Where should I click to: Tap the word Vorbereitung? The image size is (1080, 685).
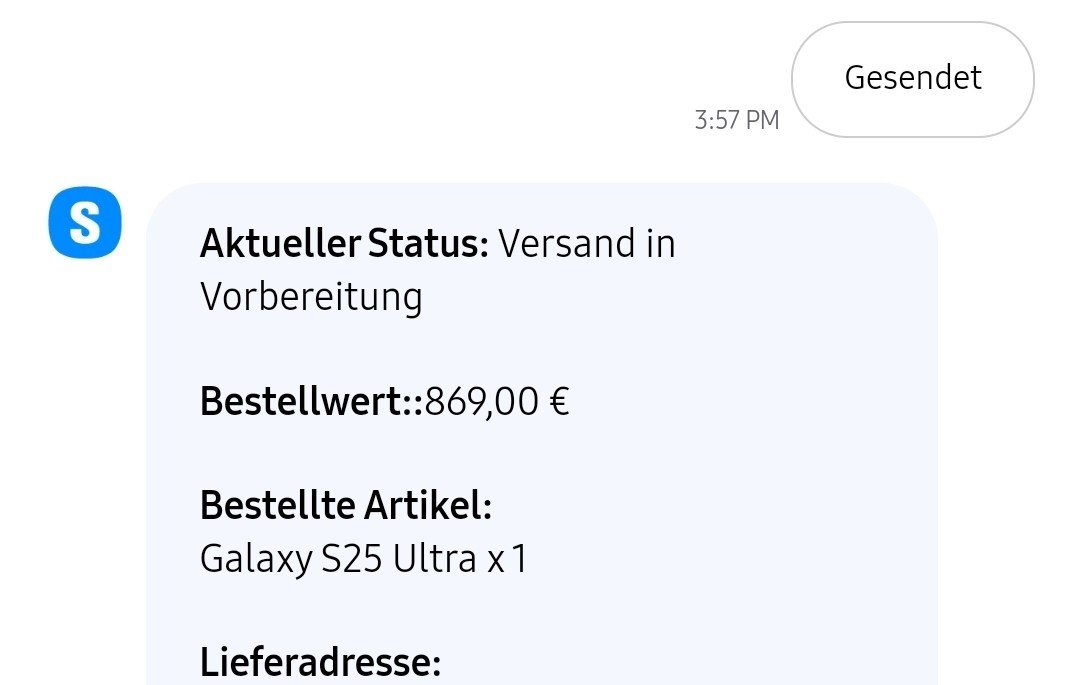(311, 297)
